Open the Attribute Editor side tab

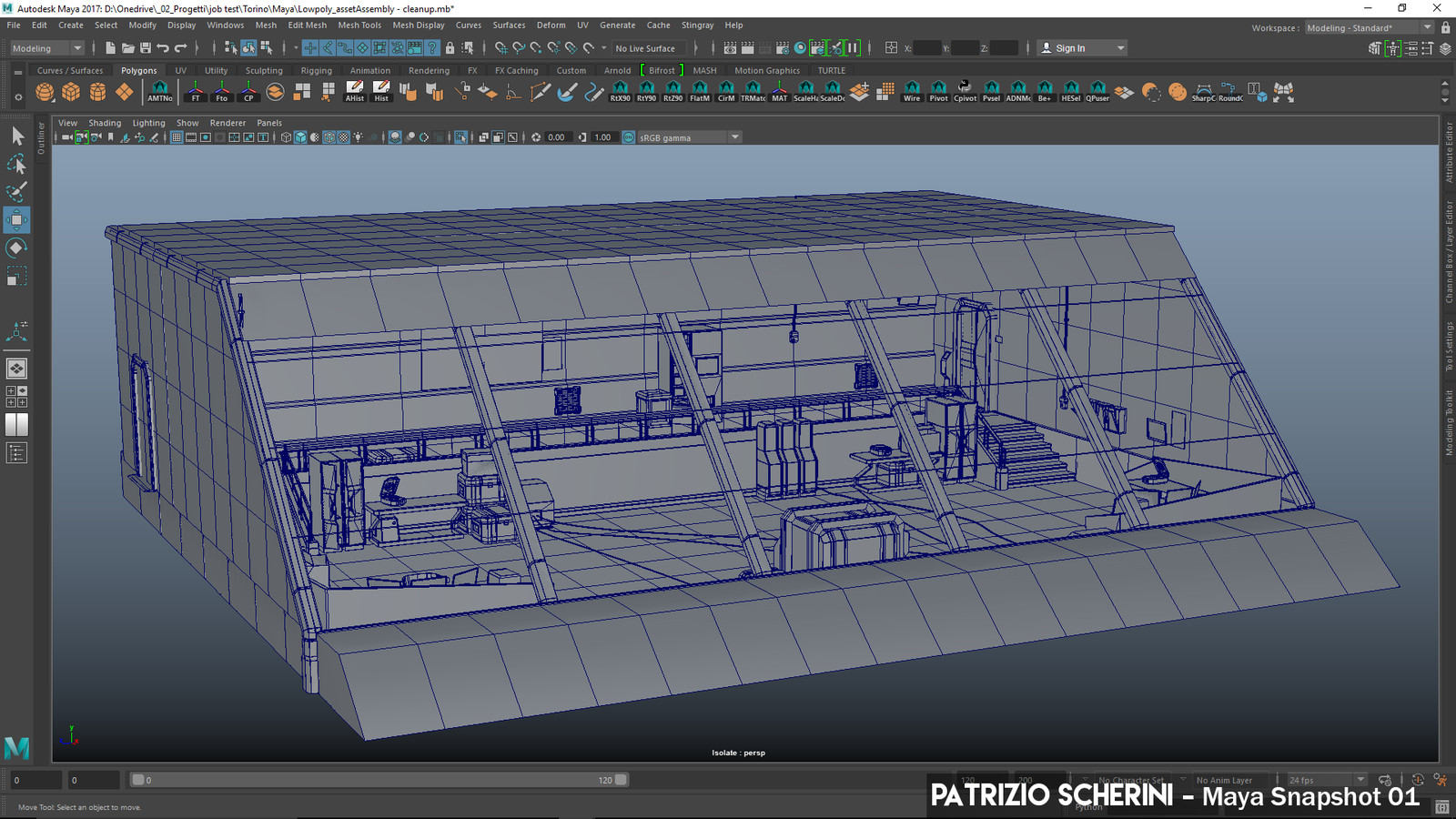pos(1449,154)
